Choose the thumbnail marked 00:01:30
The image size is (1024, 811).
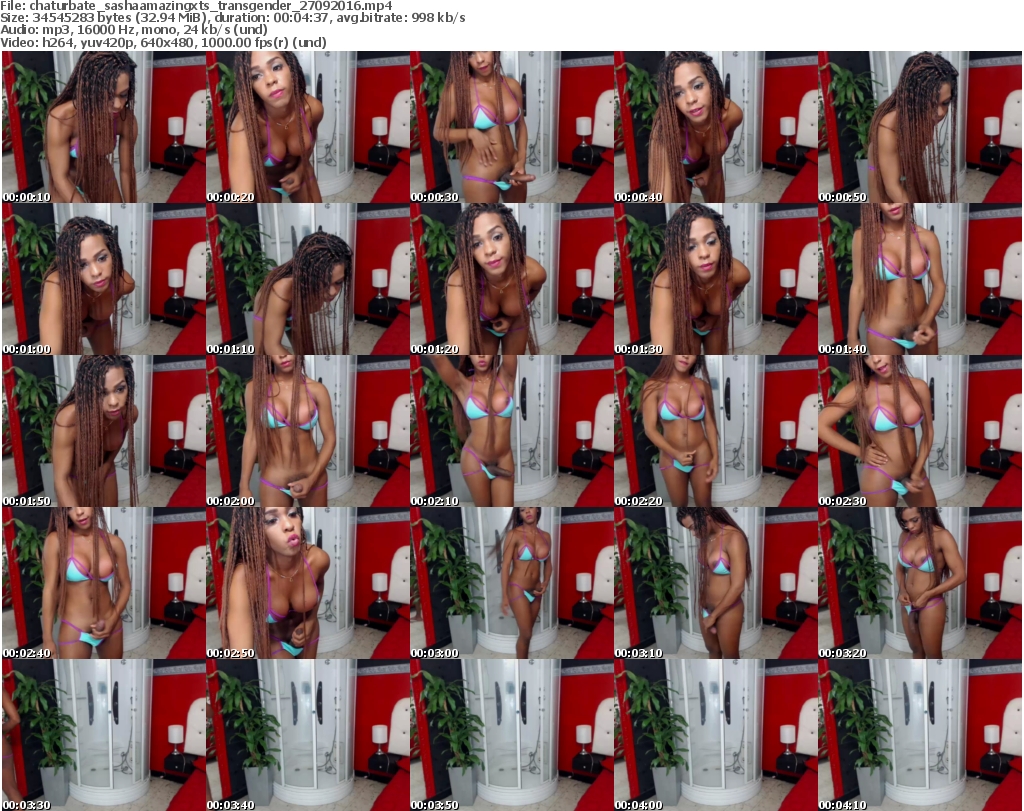715,279
